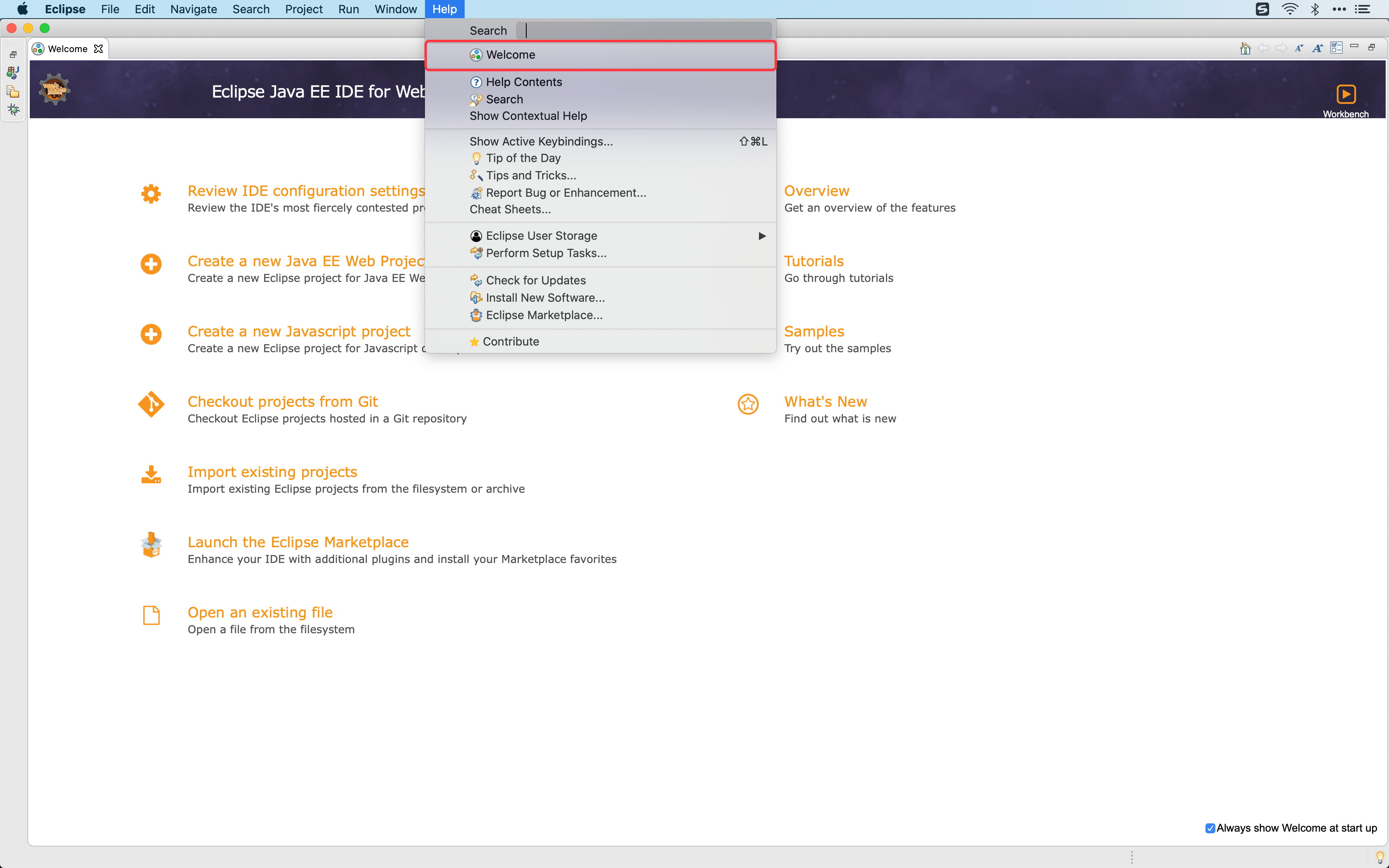Image resolution: width=1389 pixels, height=868 pixels.
Task: Click the enlarge font size icon
Action: (x=1318, y=48)
